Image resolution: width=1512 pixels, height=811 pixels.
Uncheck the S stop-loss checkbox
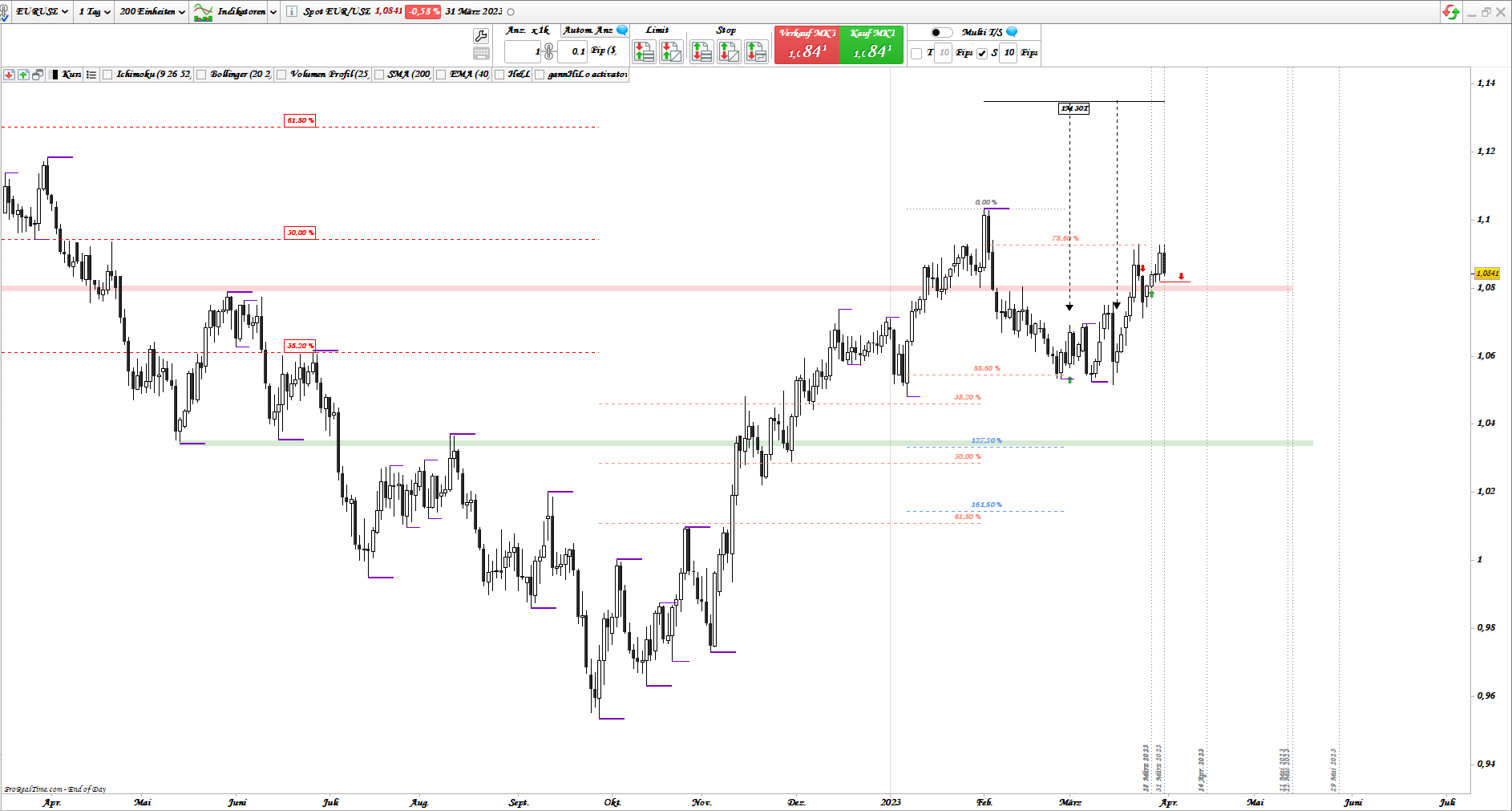pos(982,53)
